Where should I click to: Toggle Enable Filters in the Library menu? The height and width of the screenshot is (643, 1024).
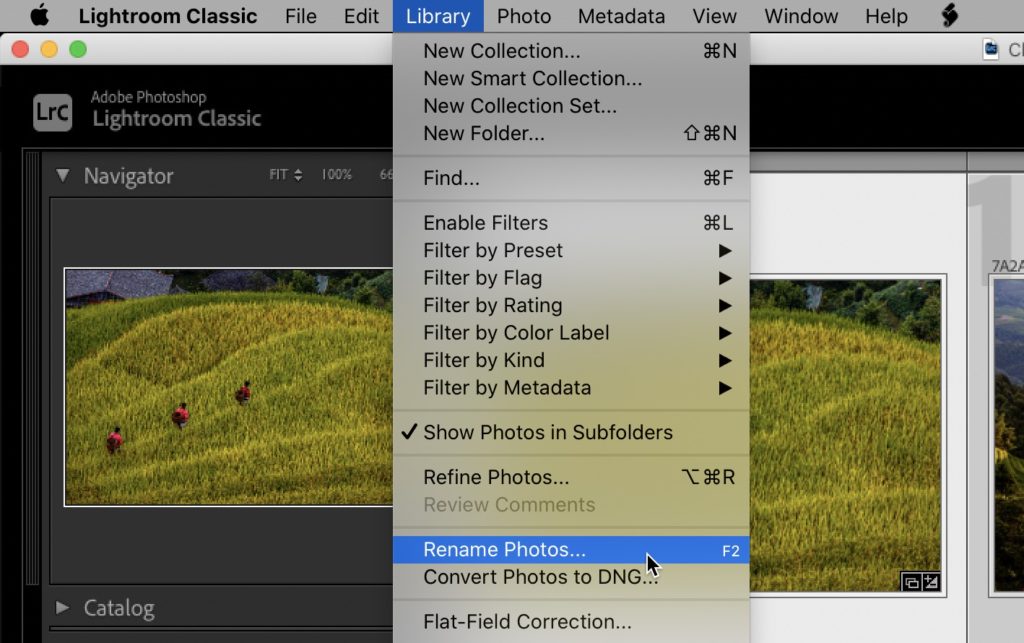click(x=485, y=223)
